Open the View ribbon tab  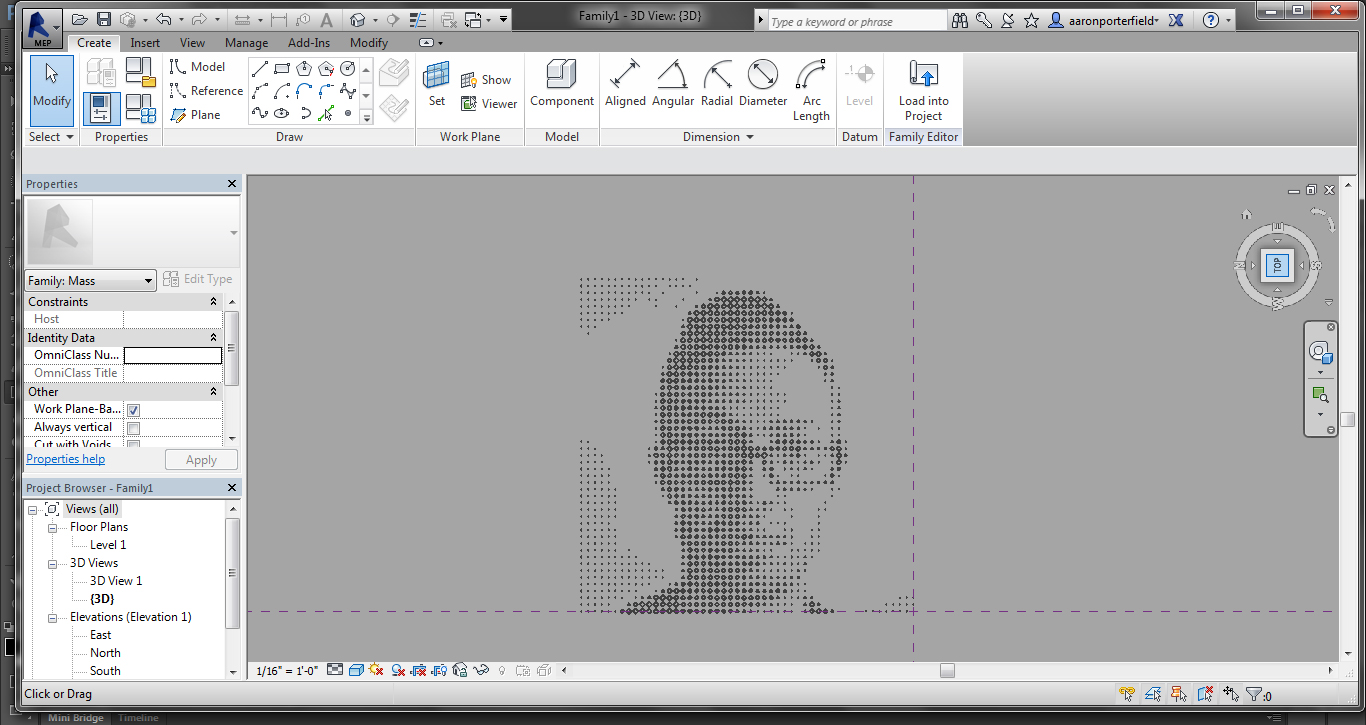192,43
